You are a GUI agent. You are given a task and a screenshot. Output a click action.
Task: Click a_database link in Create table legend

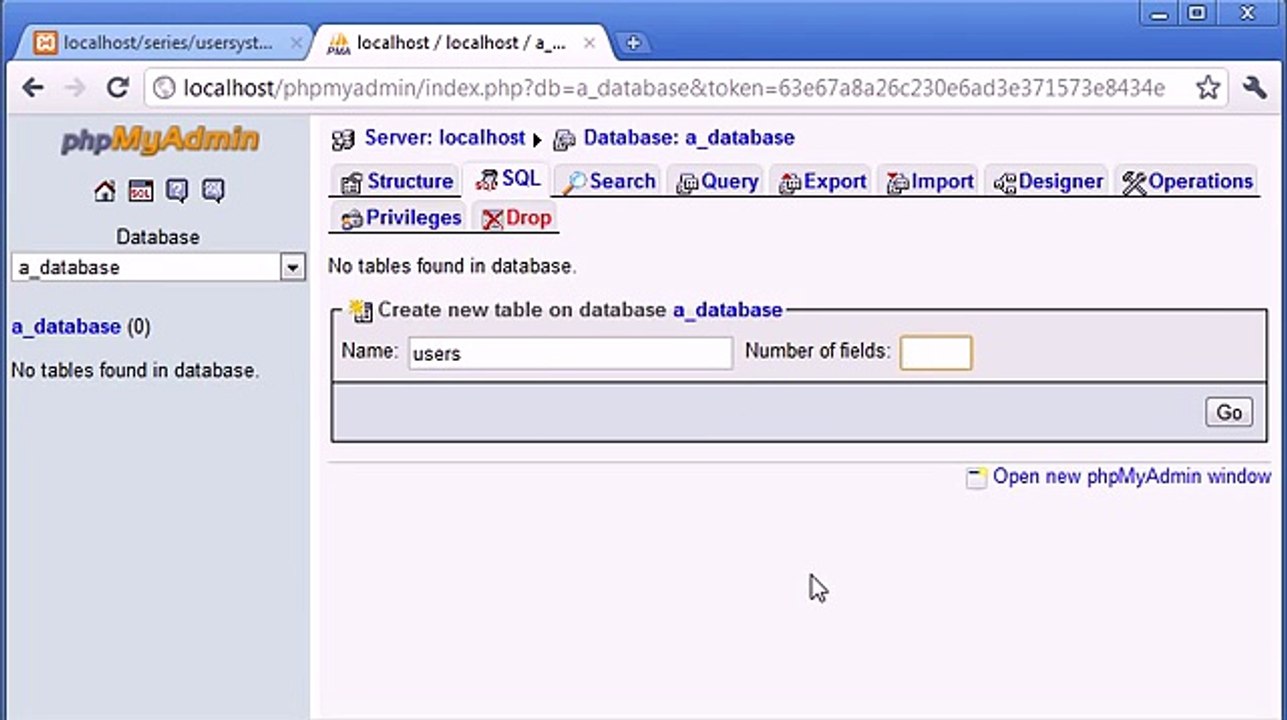(x=727, y=310)
